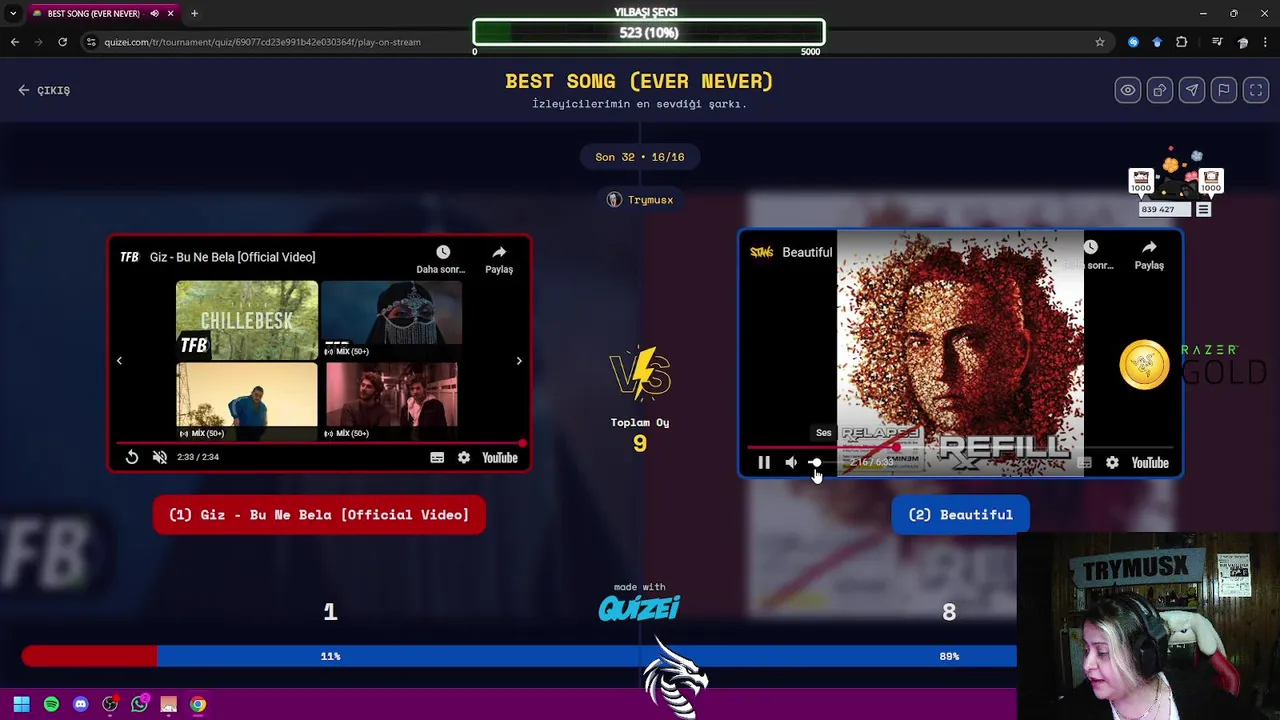Viewport: 1280px width, 720px height.
Task: Open the Beautiful video title link
Action: point(807,253)
